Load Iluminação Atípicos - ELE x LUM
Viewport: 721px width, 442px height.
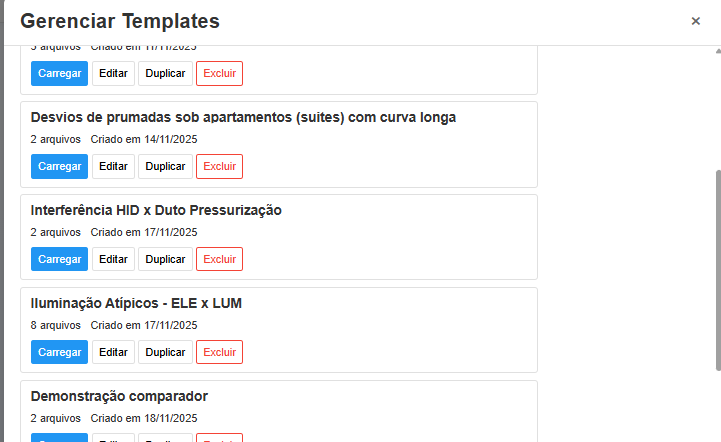(x=59, y=352)
